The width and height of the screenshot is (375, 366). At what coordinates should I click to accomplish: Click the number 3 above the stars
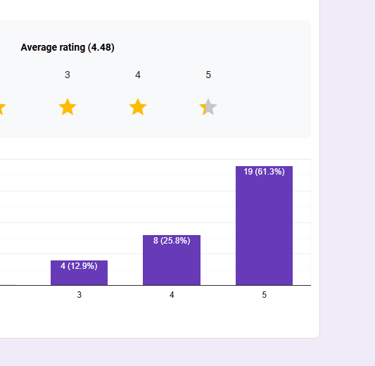click(x=67, y=75)
